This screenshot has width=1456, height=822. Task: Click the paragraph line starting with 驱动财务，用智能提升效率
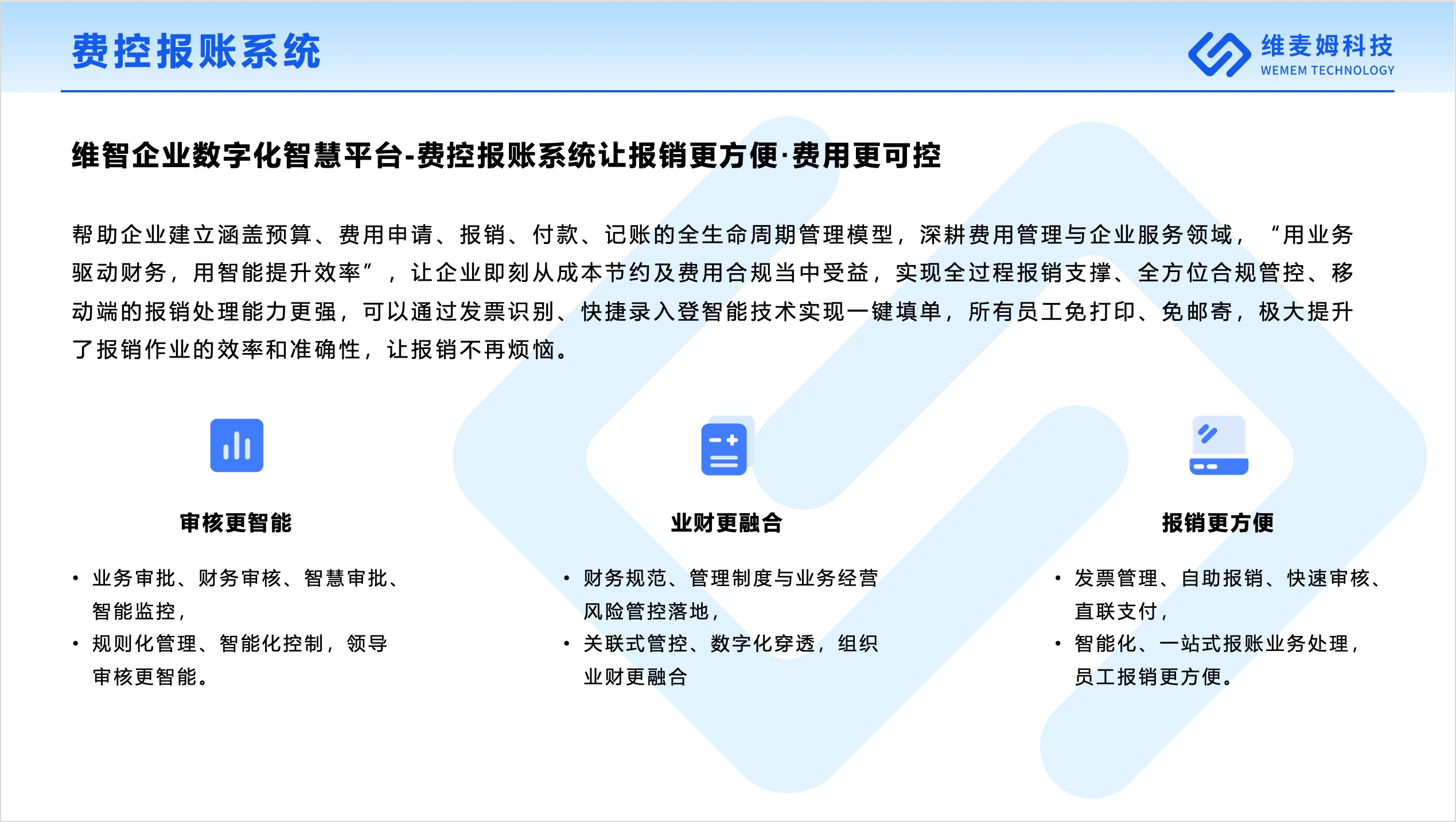713,273
